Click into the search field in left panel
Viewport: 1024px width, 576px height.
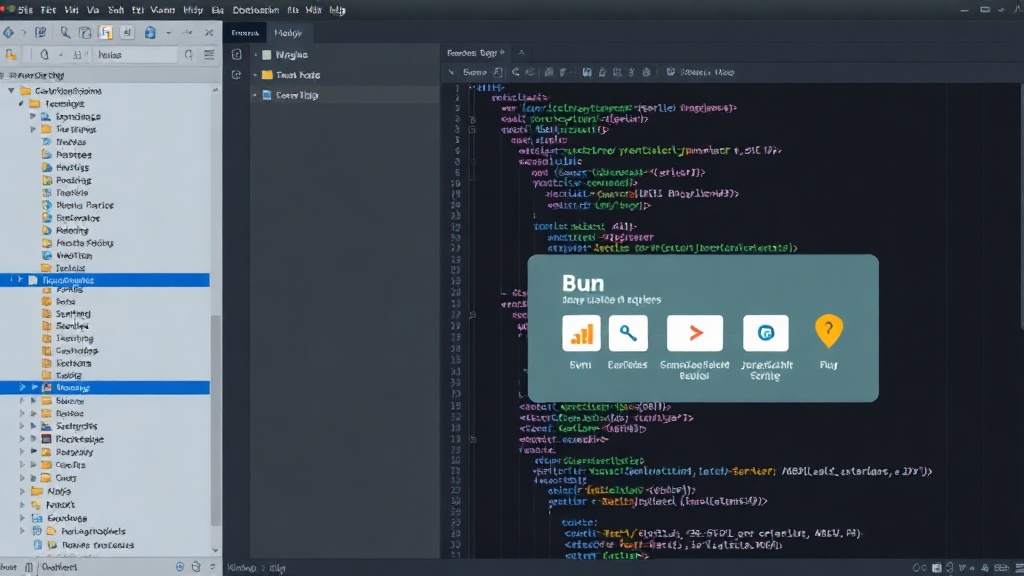pyautogui.click(x=135, y=55)
